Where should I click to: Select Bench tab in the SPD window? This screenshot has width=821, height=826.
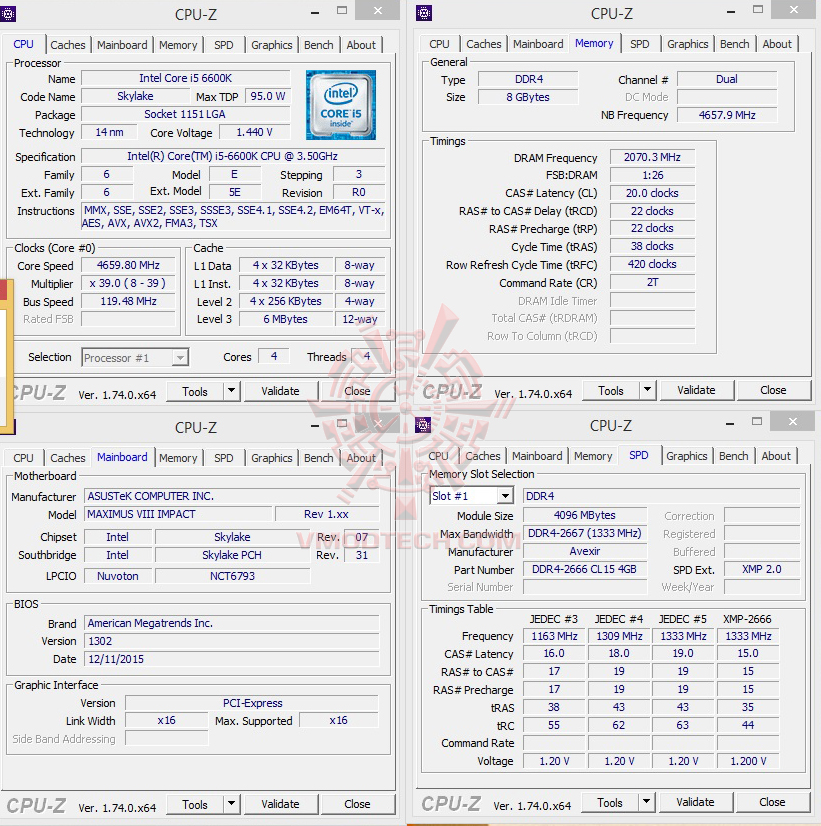click(x=734, y=456)
